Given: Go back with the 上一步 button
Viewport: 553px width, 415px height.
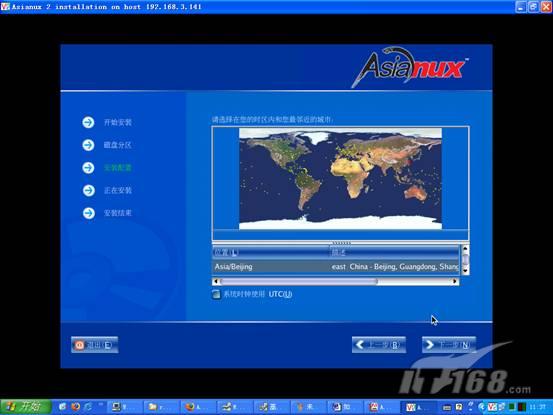Looking at the screenshot, I should [379, 344].
